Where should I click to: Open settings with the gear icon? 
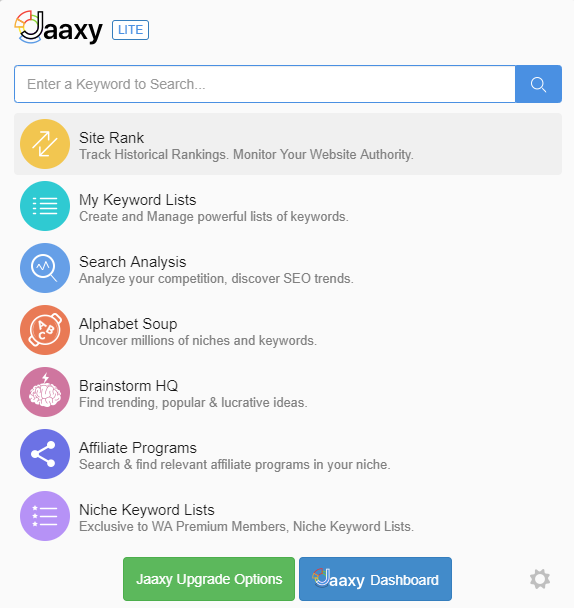[540, 579]
